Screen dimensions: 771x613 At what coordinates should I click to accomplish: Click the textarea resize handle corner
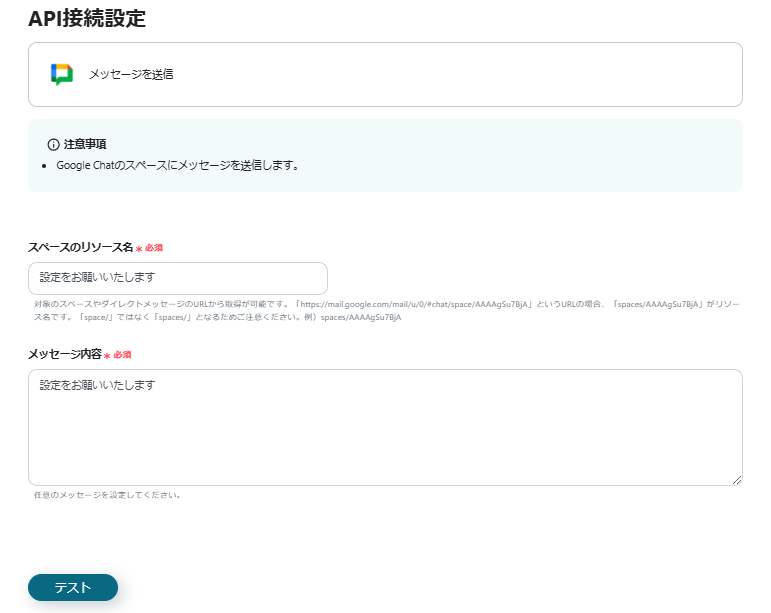pyautogui.click(x=737, y=480)
